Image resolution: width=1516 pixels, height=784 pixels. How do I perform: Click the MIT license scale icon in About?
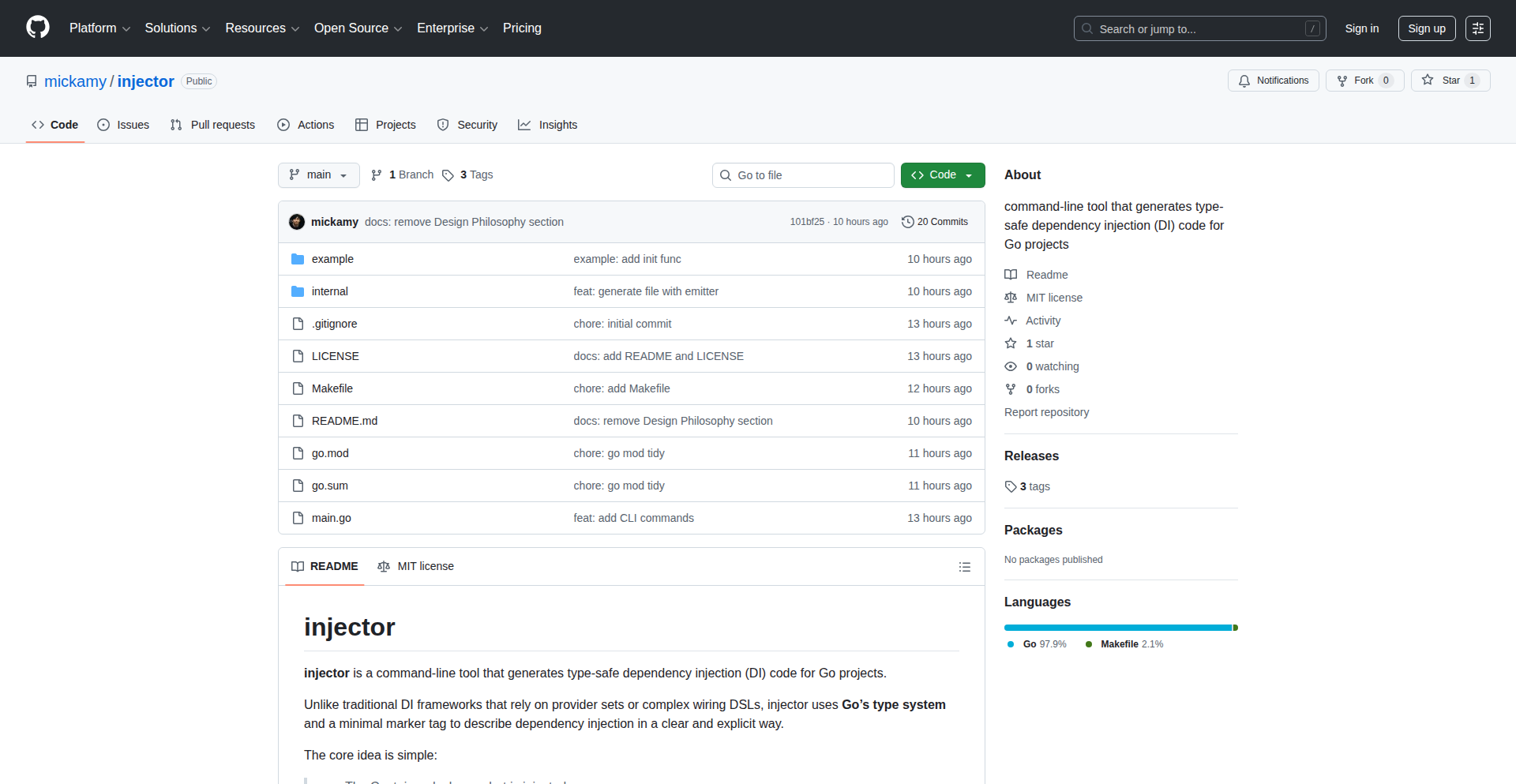(x=1011, y=298)
